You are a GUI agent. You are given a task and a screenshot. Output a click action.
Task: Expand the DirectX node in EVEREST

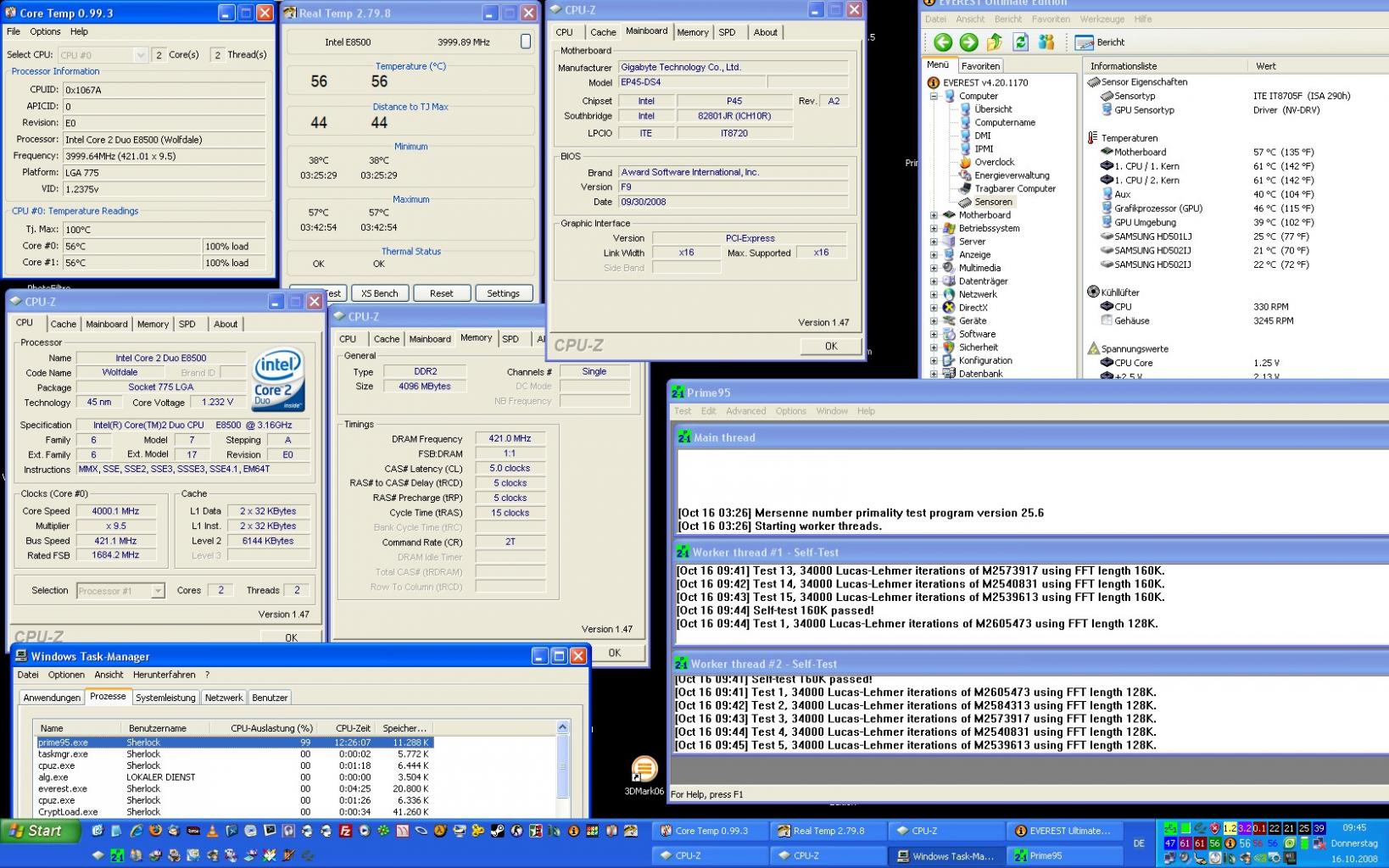[934, 308]
